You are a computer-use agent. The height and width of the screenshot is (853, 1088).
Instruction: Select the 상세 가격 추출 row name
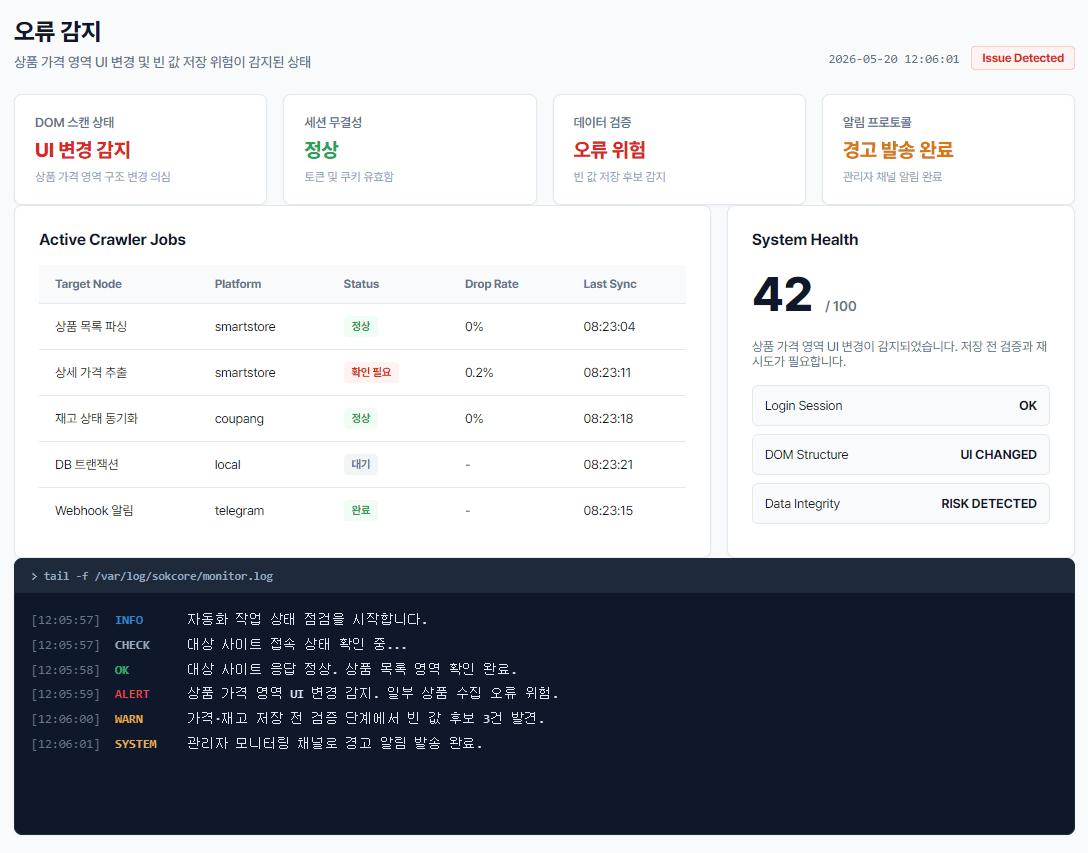click(x=91, y=373)
